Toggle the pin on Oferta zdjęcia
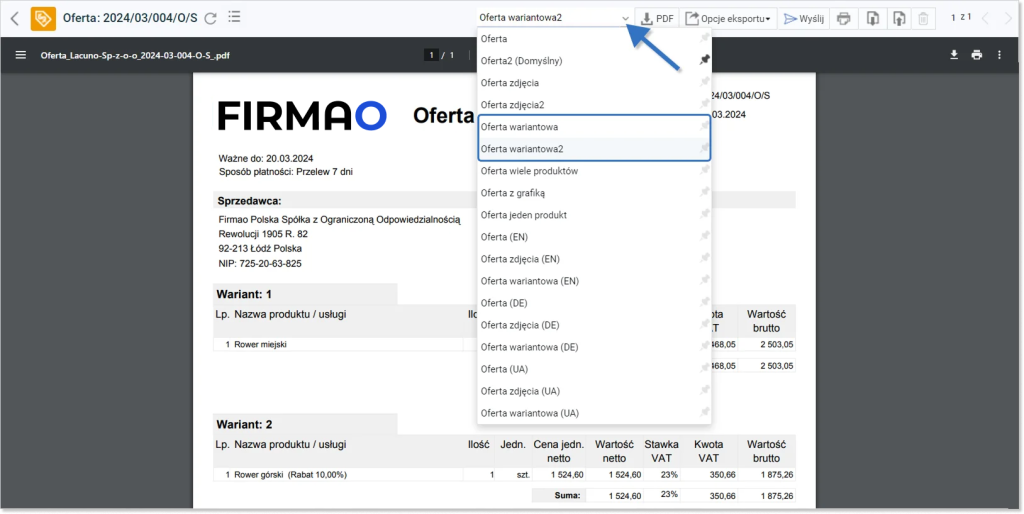This screenshot has height=514, width=1024. pyautogui.click(x=704, y=83)
